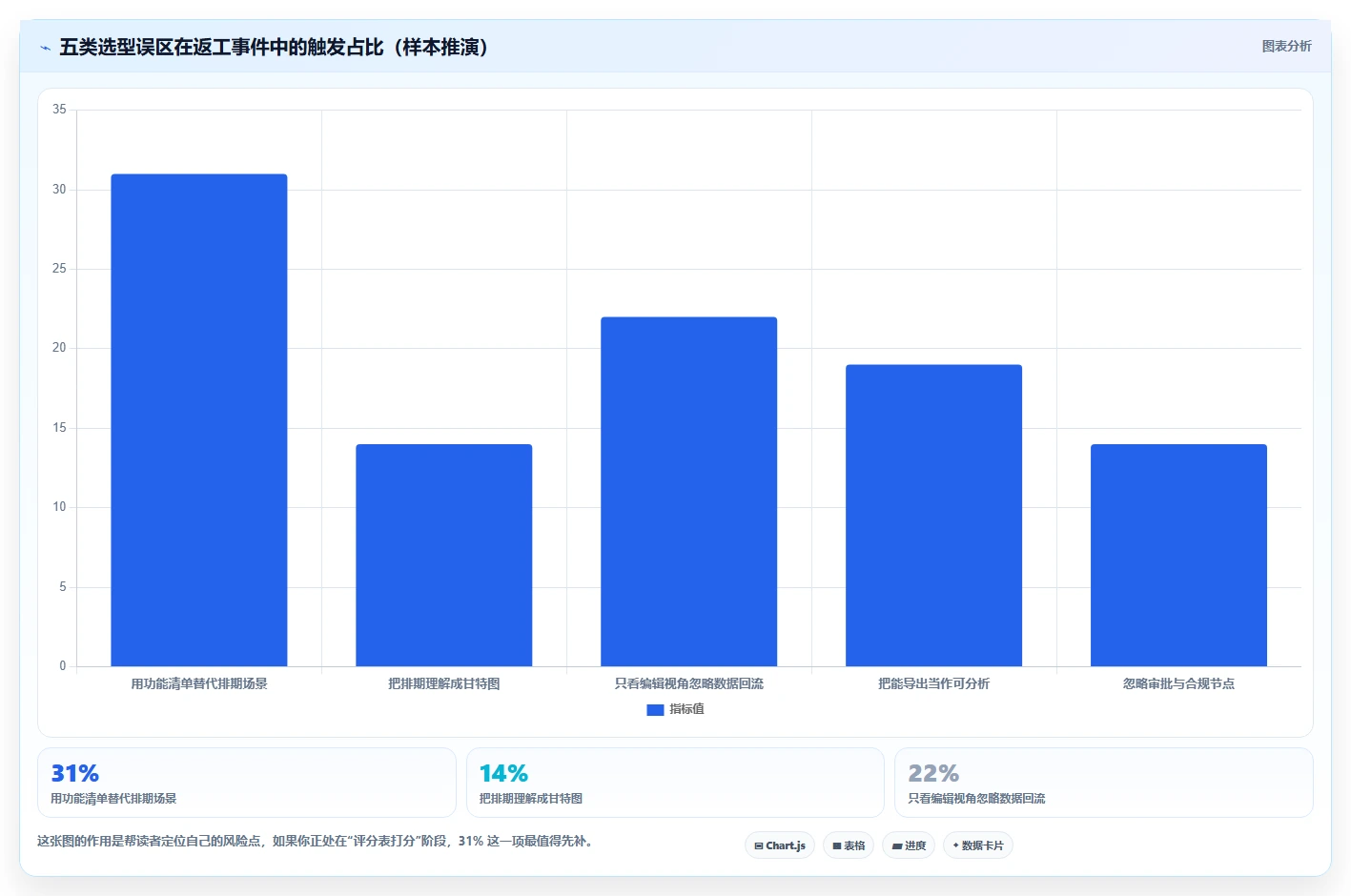Click the 31% value text

pyautogui.click(x=75, y=773)
